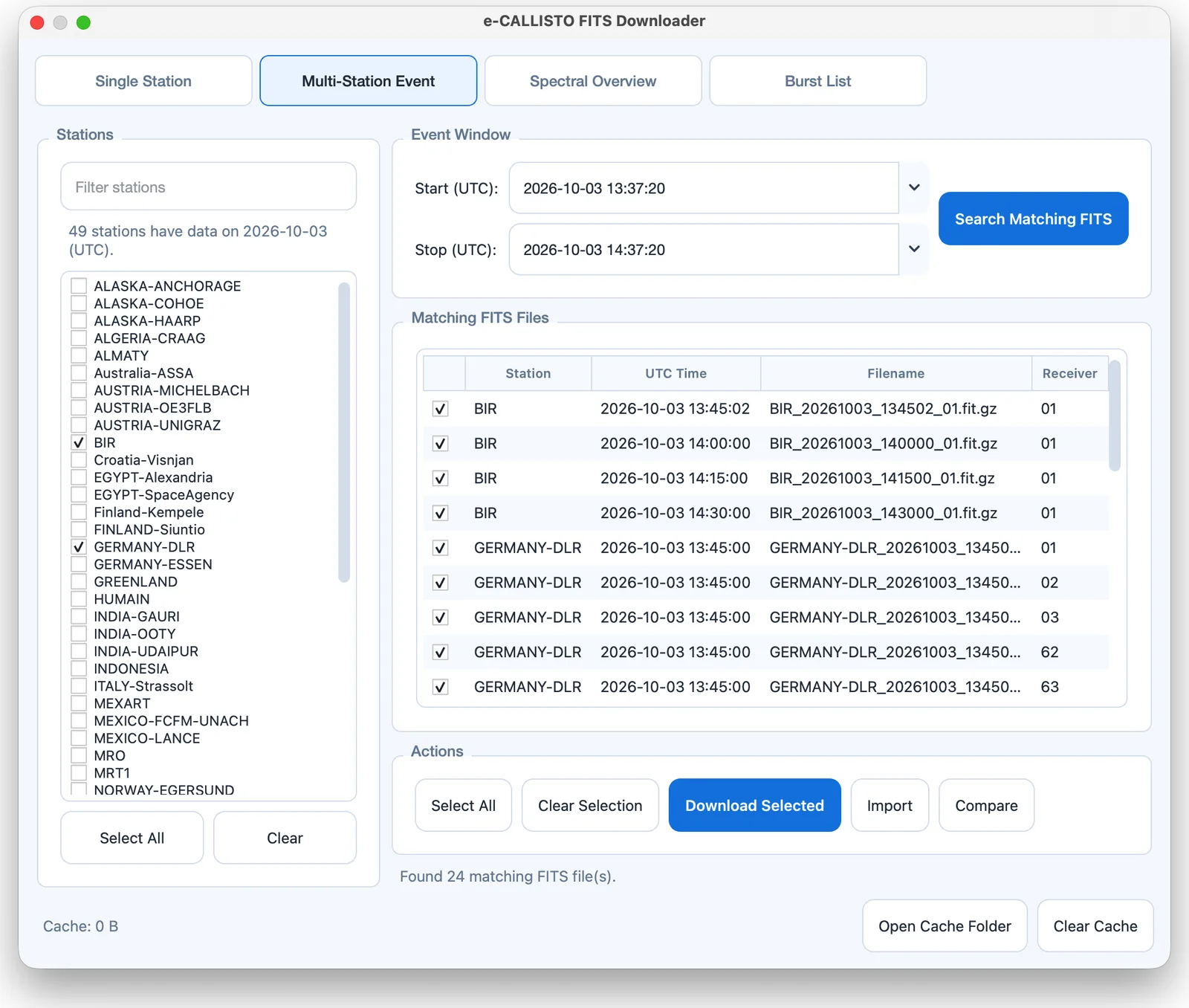Check the HUMAIN station checkbox
1189x1008 pixels.
tap(79, 599)
